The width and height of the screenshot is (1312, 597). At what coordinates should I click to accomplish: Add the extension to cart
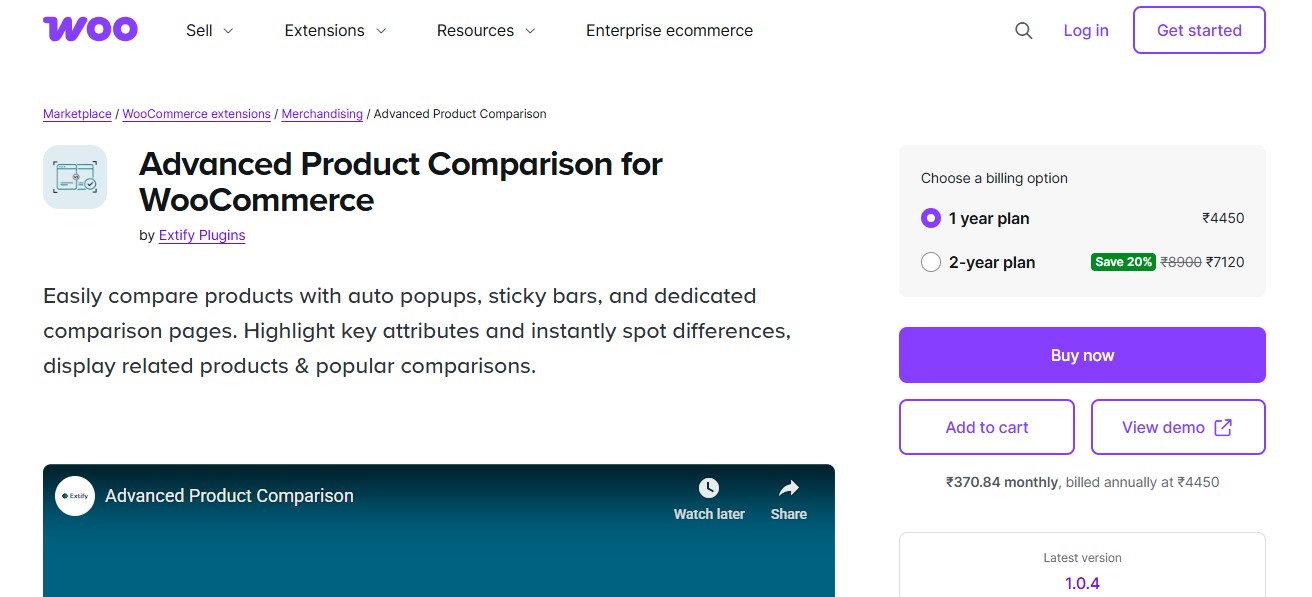coord(986,427)
